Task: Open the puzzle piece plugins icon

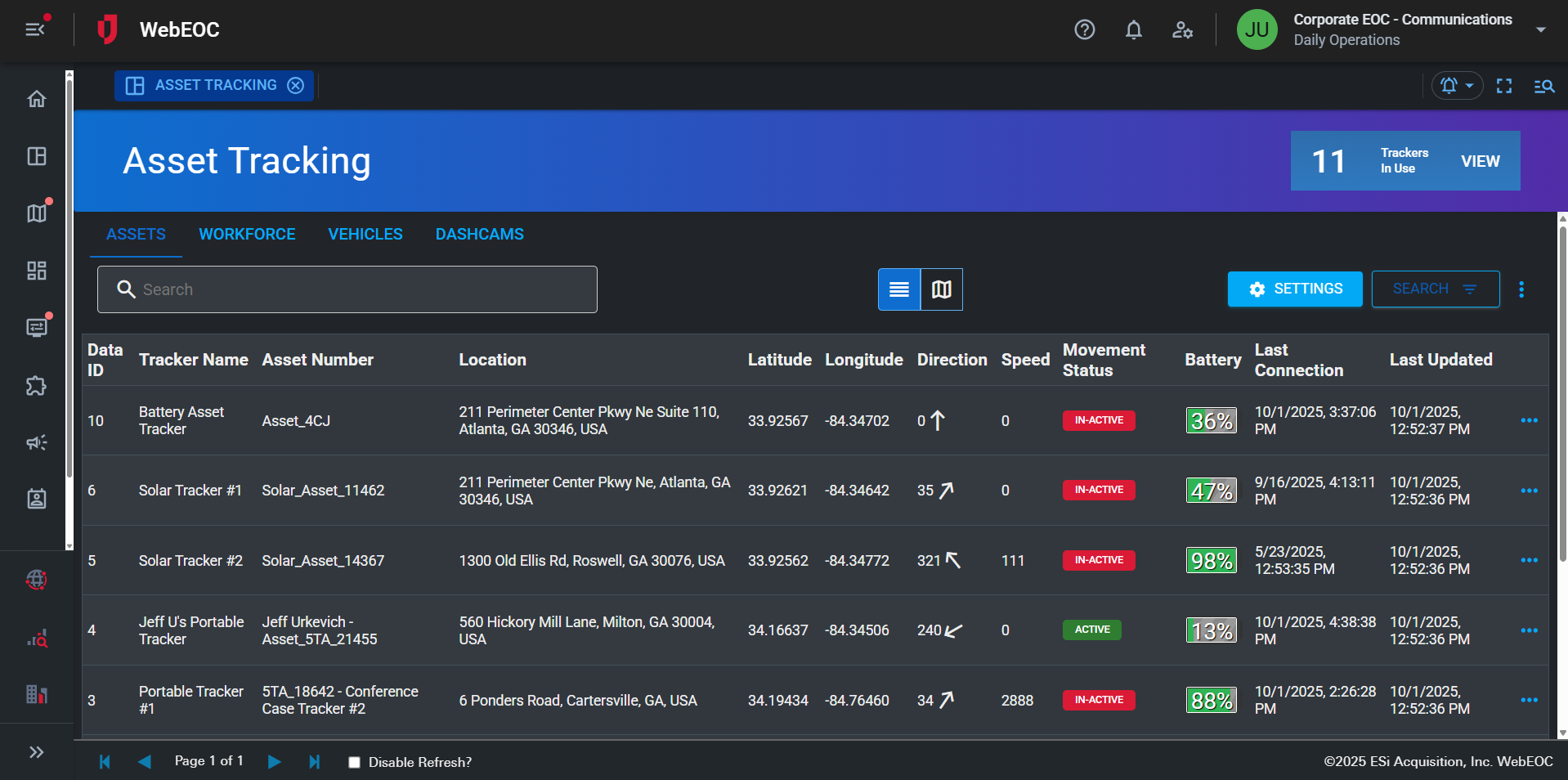Action: 37,385
